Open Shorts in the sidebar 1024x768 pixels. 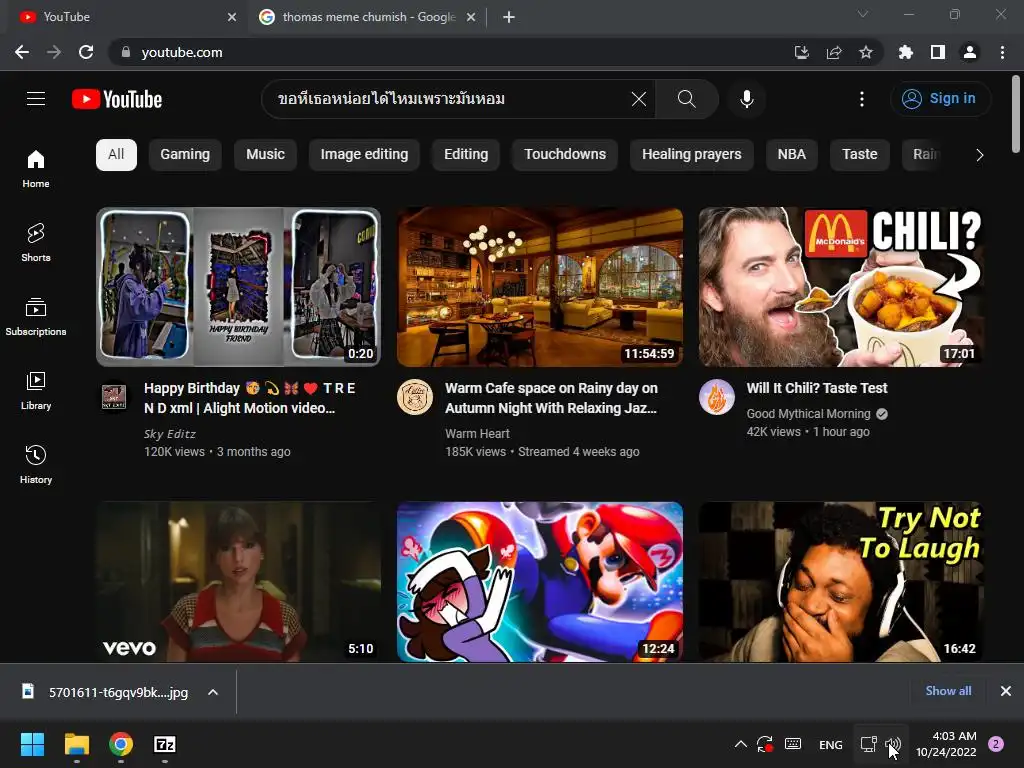[36, 243]
